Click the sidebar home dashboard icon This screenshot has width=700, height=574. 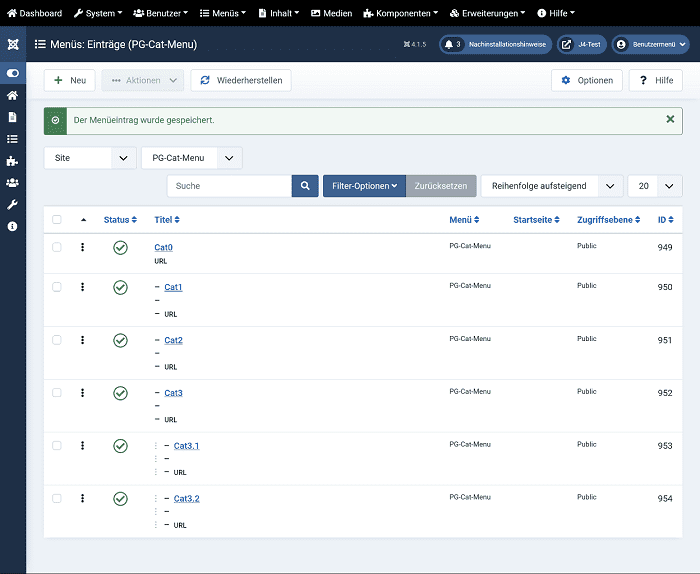point(12,95)
